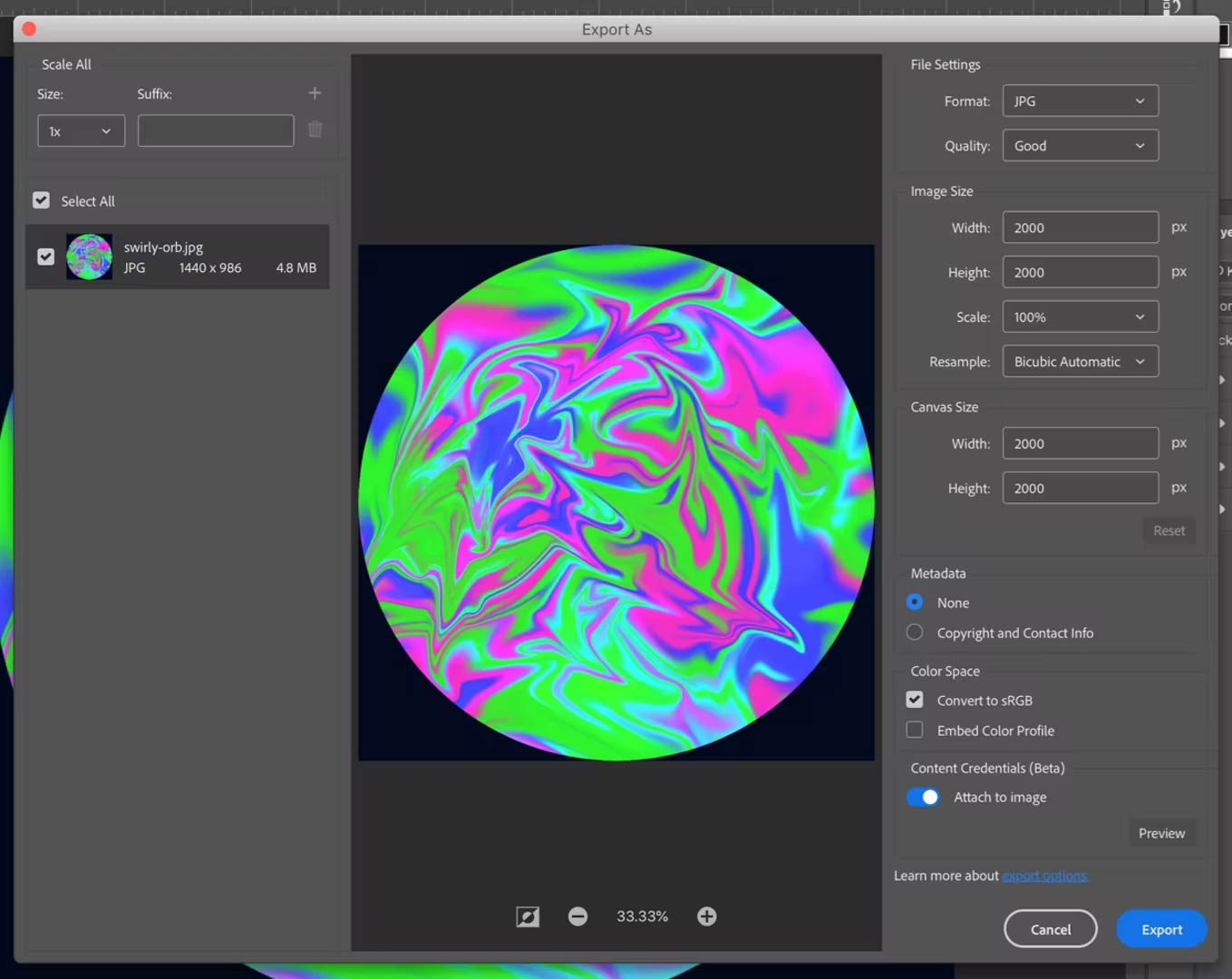The image size is (1232, 979).
Task: Toggle off Attach to image
Action: click(923, 797)
